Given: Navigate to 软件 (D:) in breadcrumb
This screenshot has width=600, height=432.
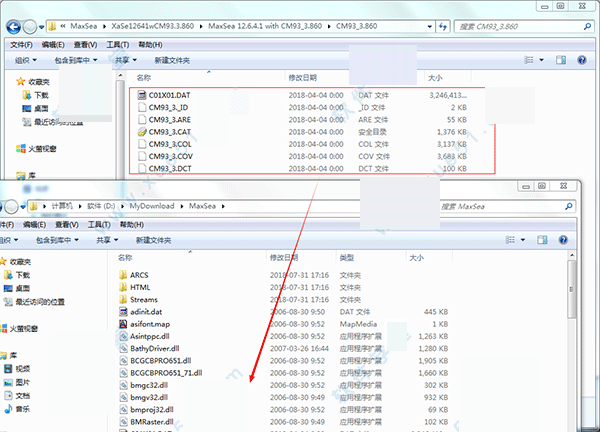Looking at the screenshot, I should pos(101,206).
